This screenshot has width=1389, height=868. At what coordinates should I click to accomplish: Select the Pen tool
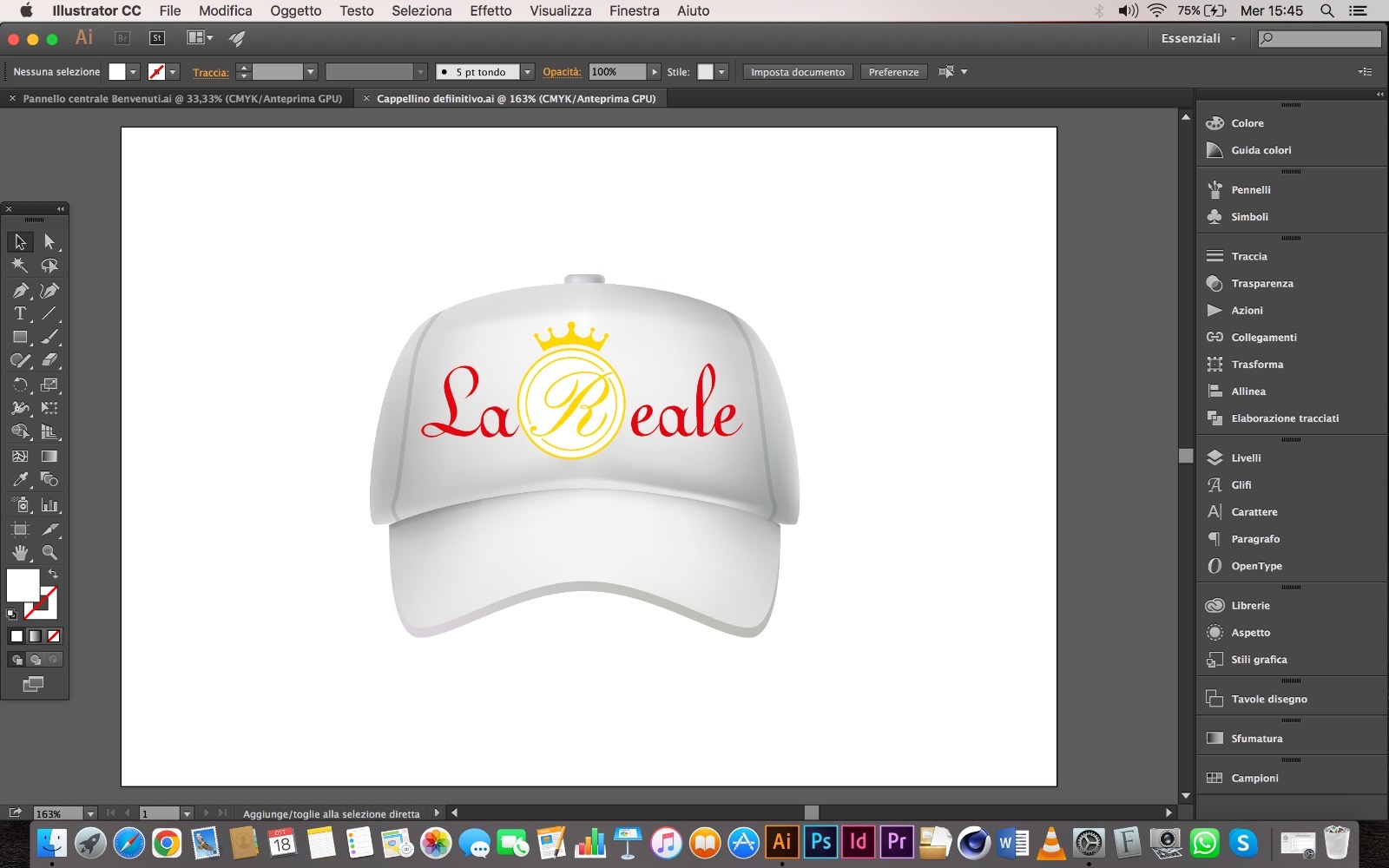pos(20,290)
